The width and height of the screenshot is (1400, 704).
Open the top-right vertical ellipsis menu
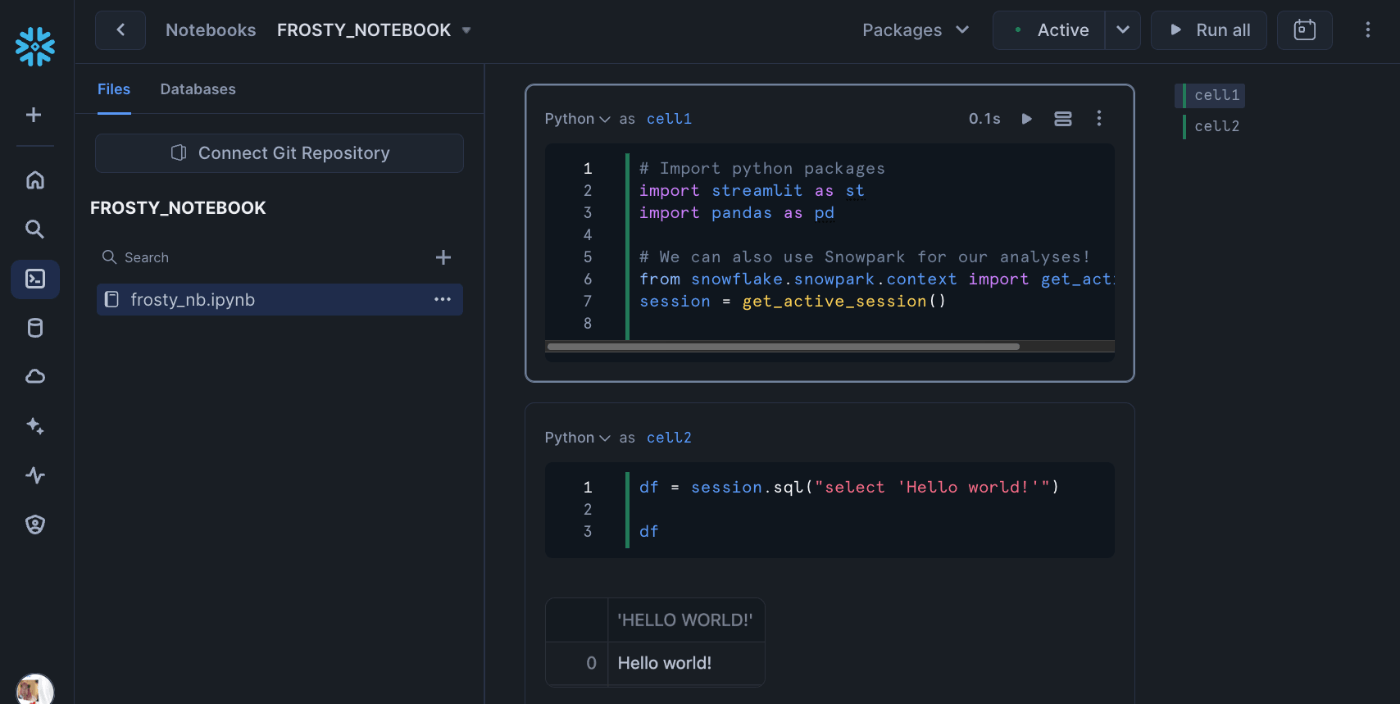(x=1368, y=30)
